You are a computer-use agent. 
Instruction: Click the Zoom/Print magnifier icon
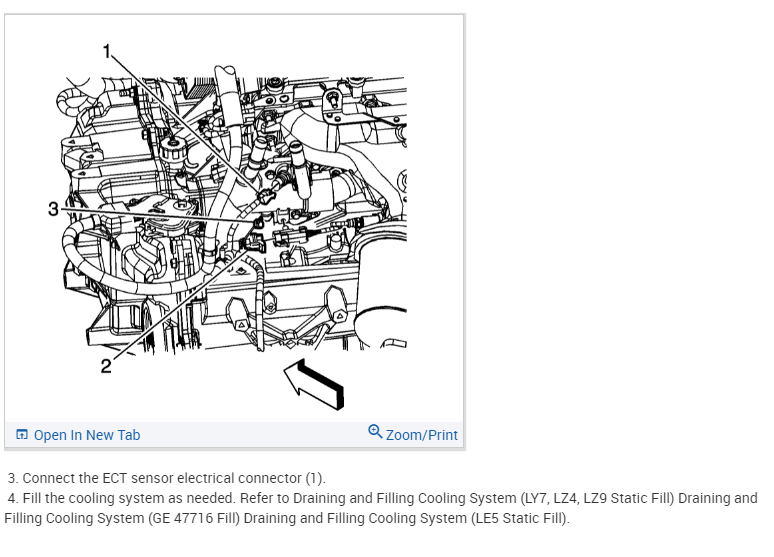point(375,432)
